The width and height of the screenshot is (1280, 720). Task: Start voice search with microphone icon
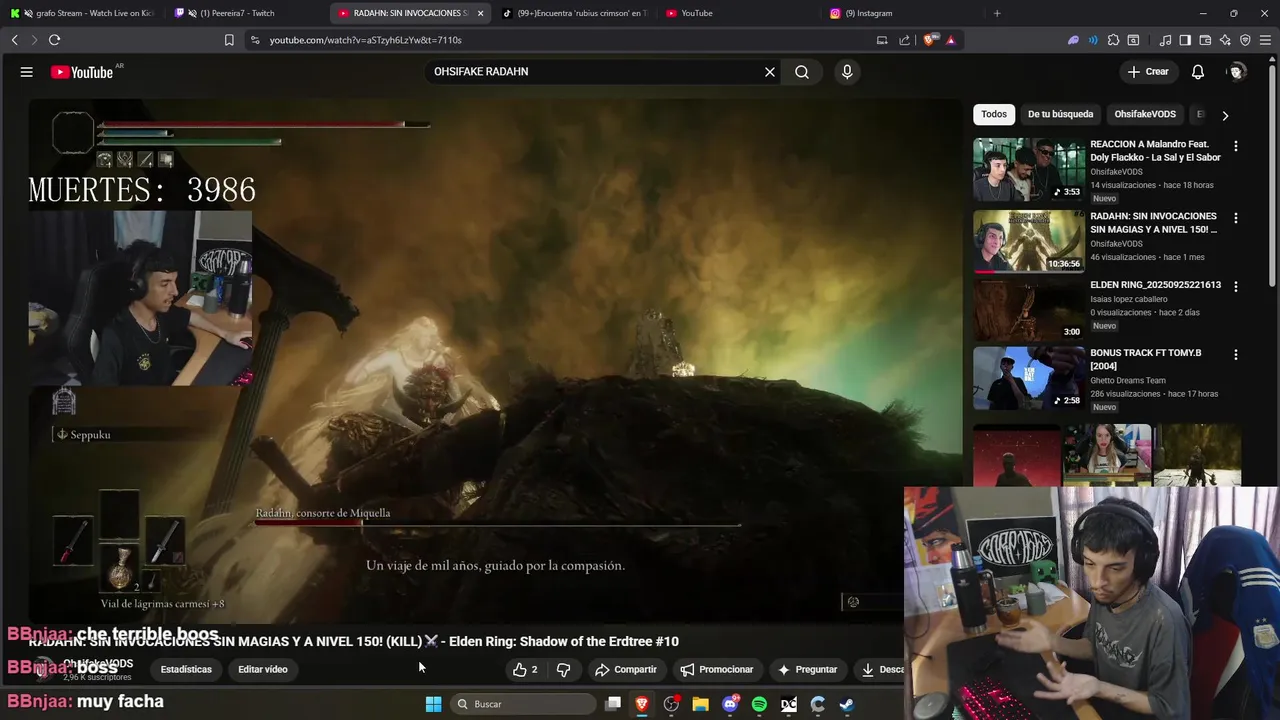(x=847, y=72)
